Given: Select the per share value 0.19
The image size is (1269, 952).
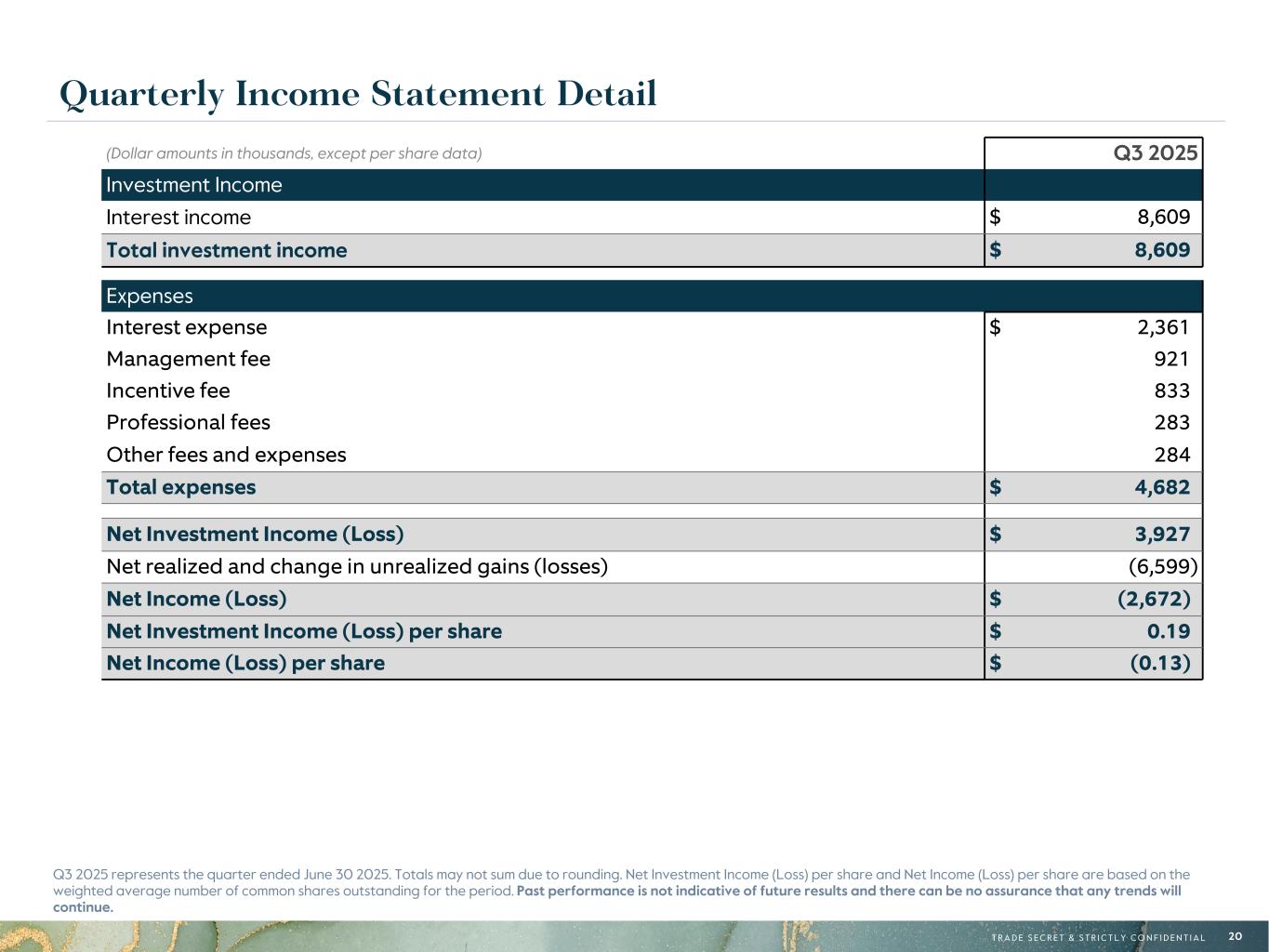Looking at the screenshot, I should [x=1168, y=631].
